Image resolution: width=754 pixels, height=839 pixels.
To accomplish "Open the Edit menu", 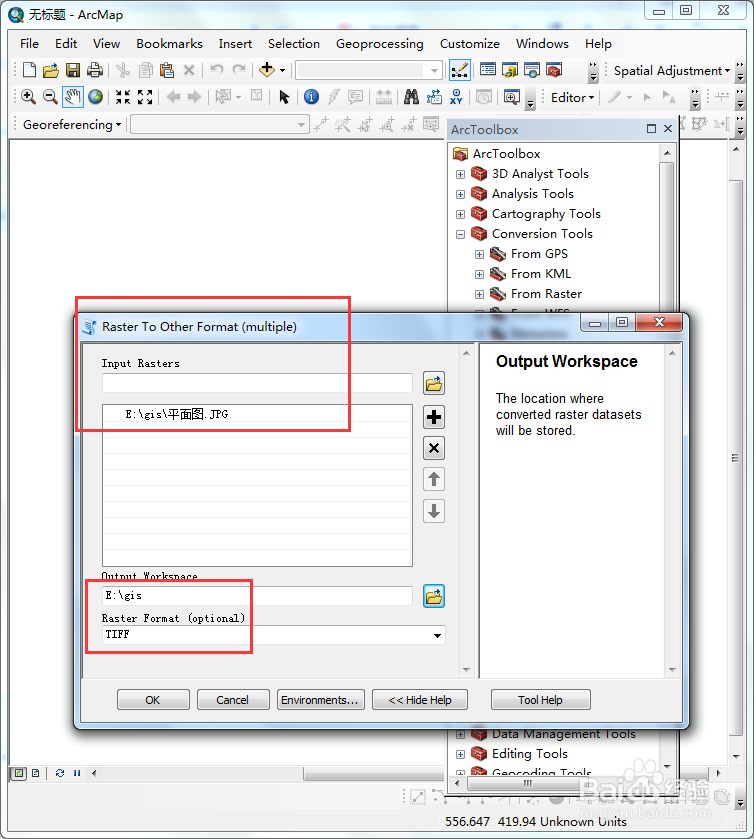I will pos(66,44).
